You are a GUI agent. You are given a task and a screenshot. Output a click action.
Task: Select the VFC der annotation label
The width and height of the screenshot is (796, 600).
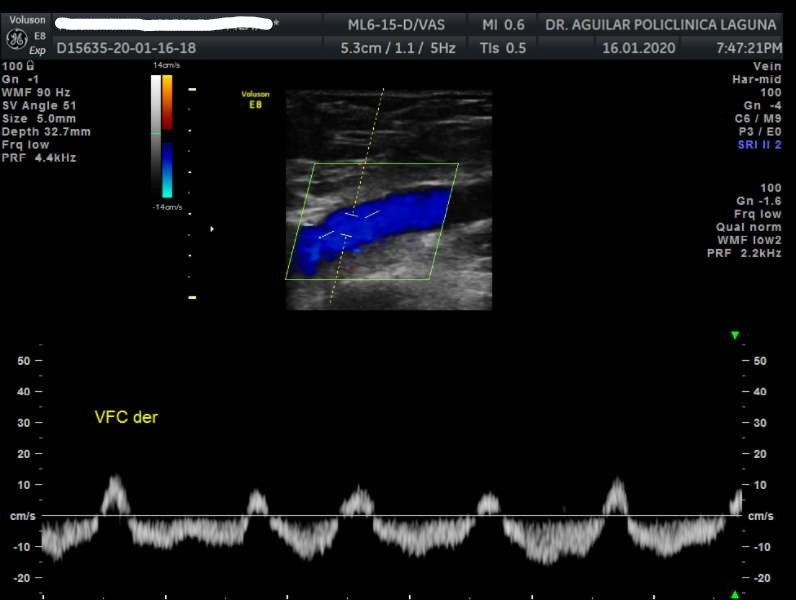click(126, 417)
